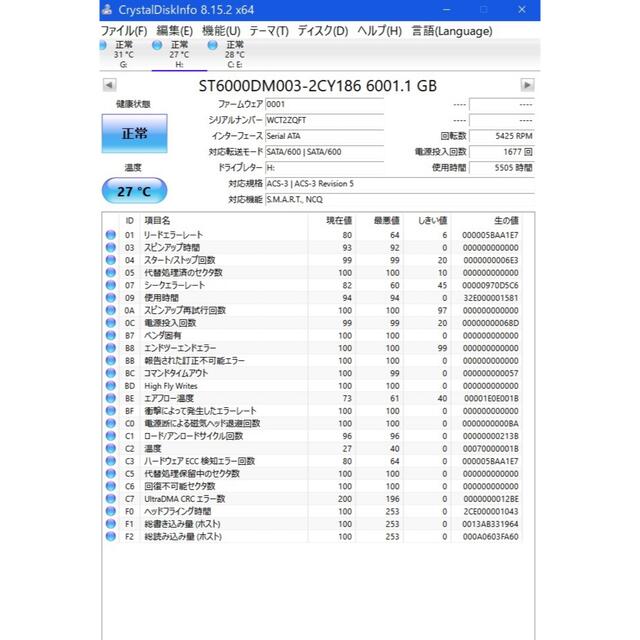Click status icon for 0C 電源投入回数
This screenshot has height=640, width=640.
[x=111, y=323]
